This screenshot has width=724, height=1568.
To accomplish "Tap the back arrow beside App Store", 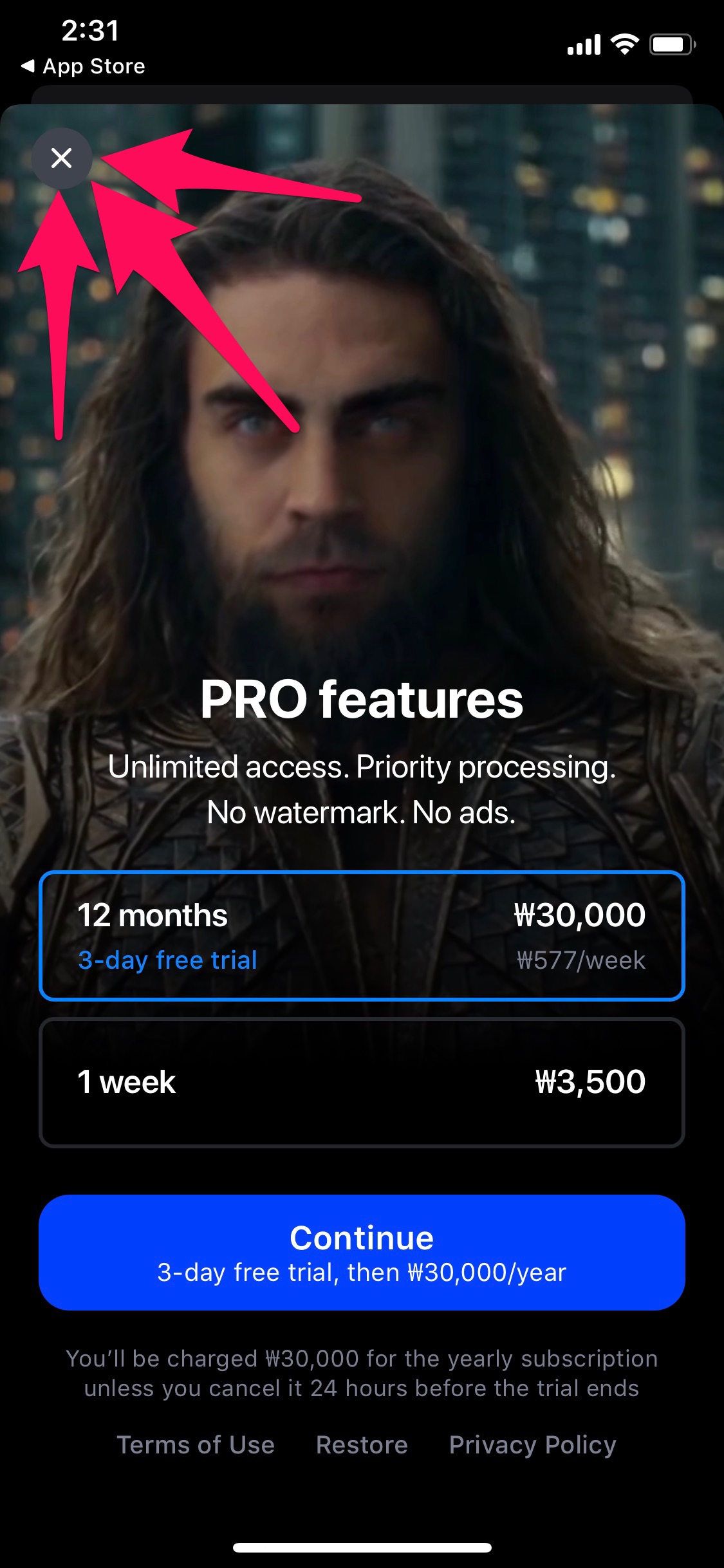I will [x=27, y=66].
